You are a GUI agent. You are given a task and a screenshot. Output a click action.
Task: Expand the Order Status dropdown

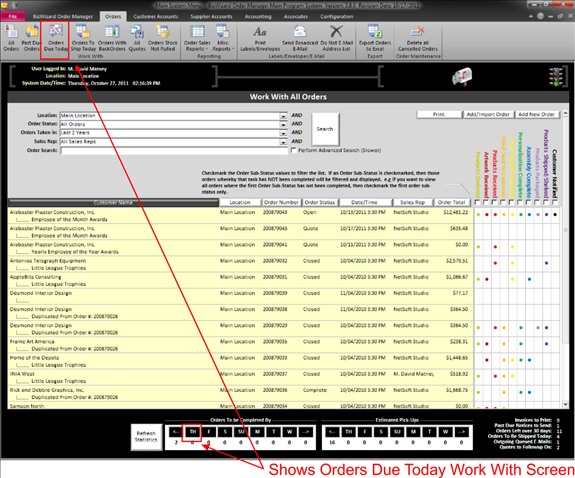click(x=283, y=124)
